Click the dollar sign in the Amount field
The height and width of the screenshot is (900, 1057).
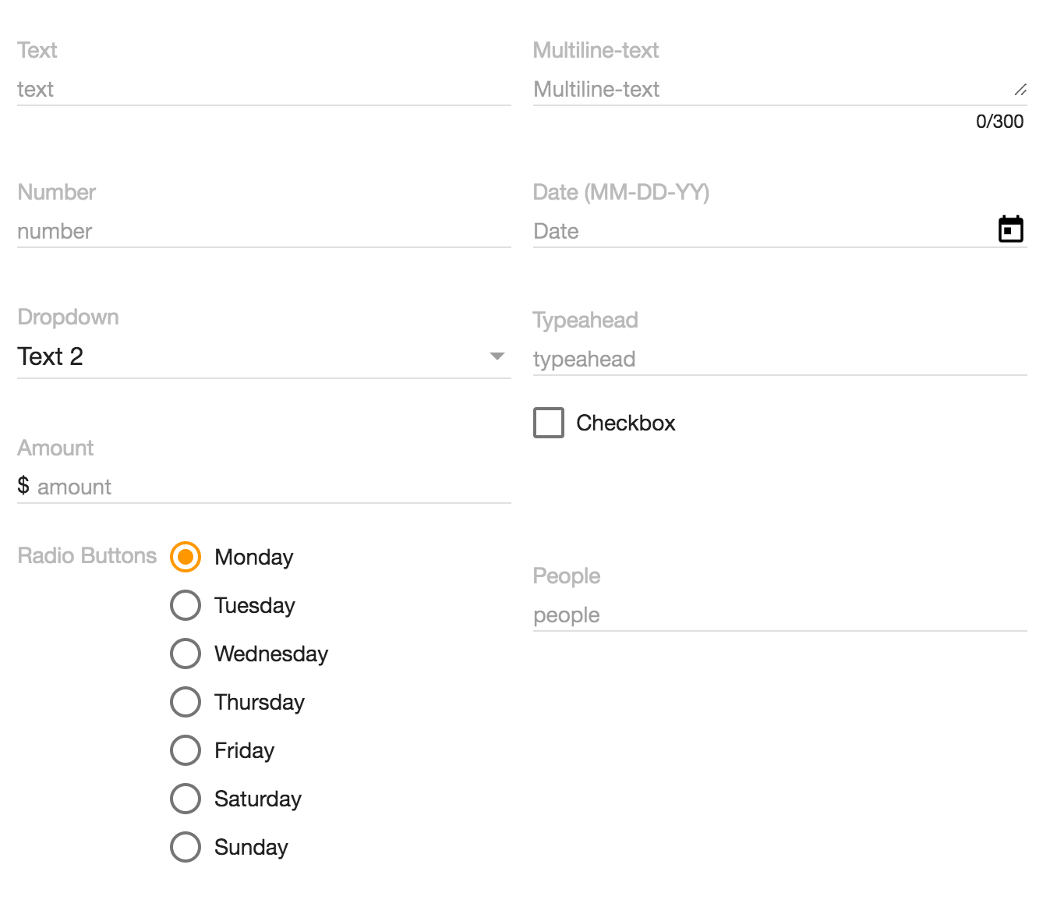click(24, 485)
